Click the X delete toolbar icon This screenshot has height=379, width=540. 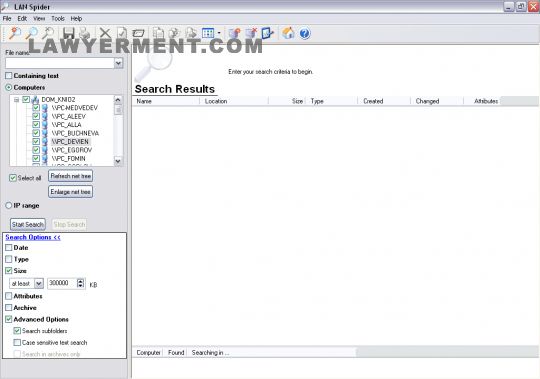pyautogui.click(x=105, y=33)
